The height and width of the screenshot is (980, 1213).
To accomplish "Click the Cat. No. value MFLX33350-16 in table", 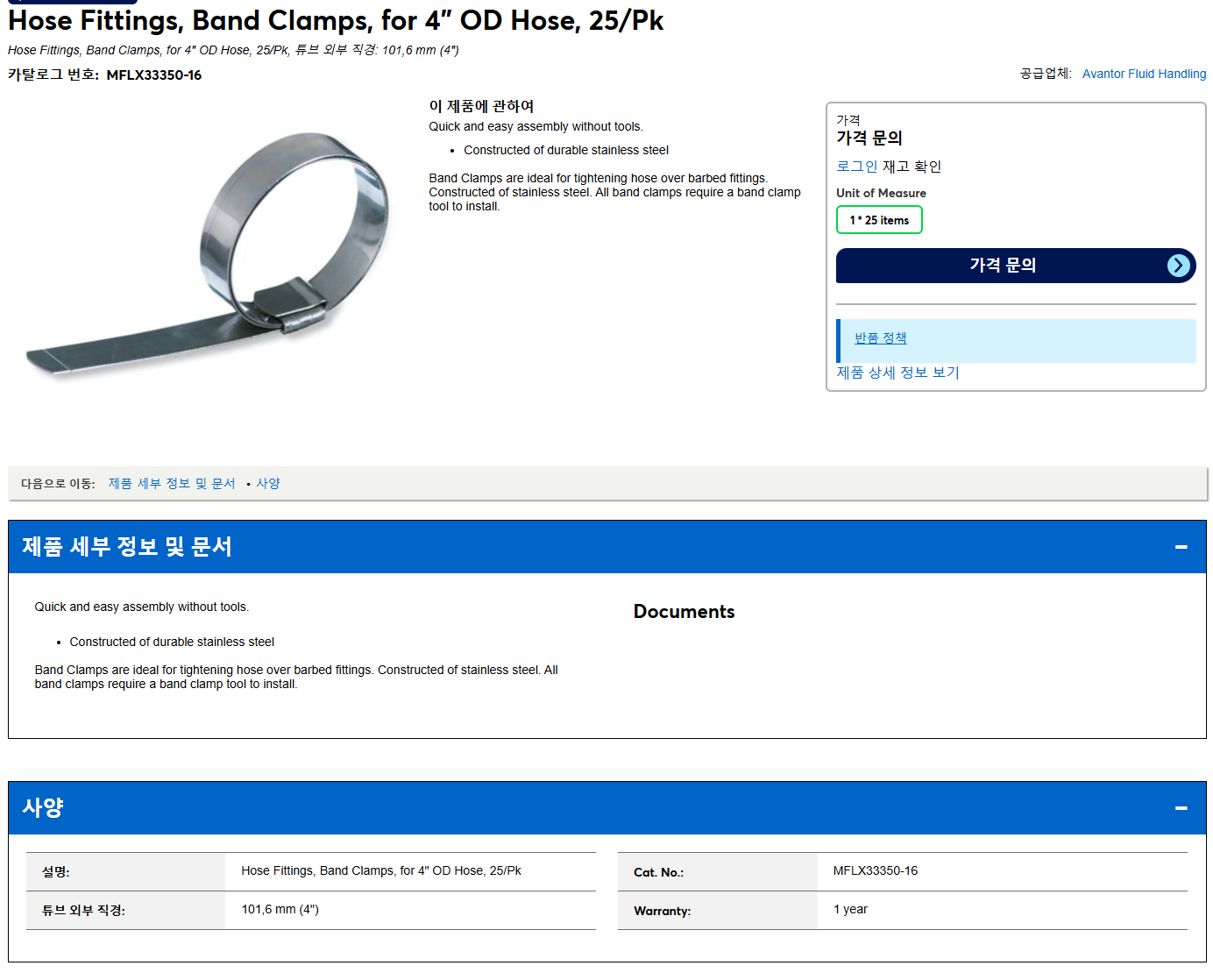I will pyautogui.click(x=876, y=871).
